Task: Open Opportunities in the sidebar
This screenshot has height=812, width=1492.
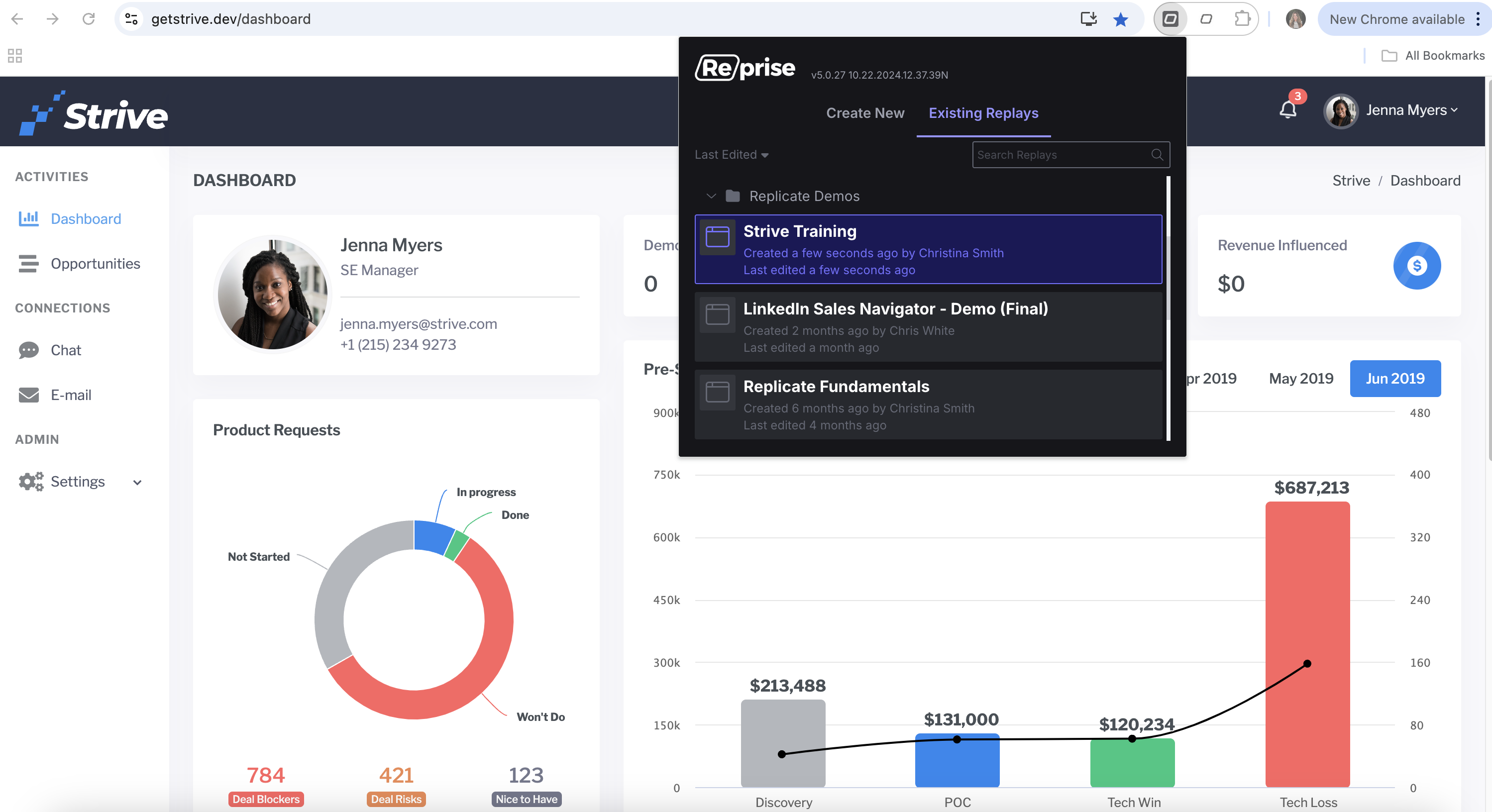Action: click(x=96, y=264)
